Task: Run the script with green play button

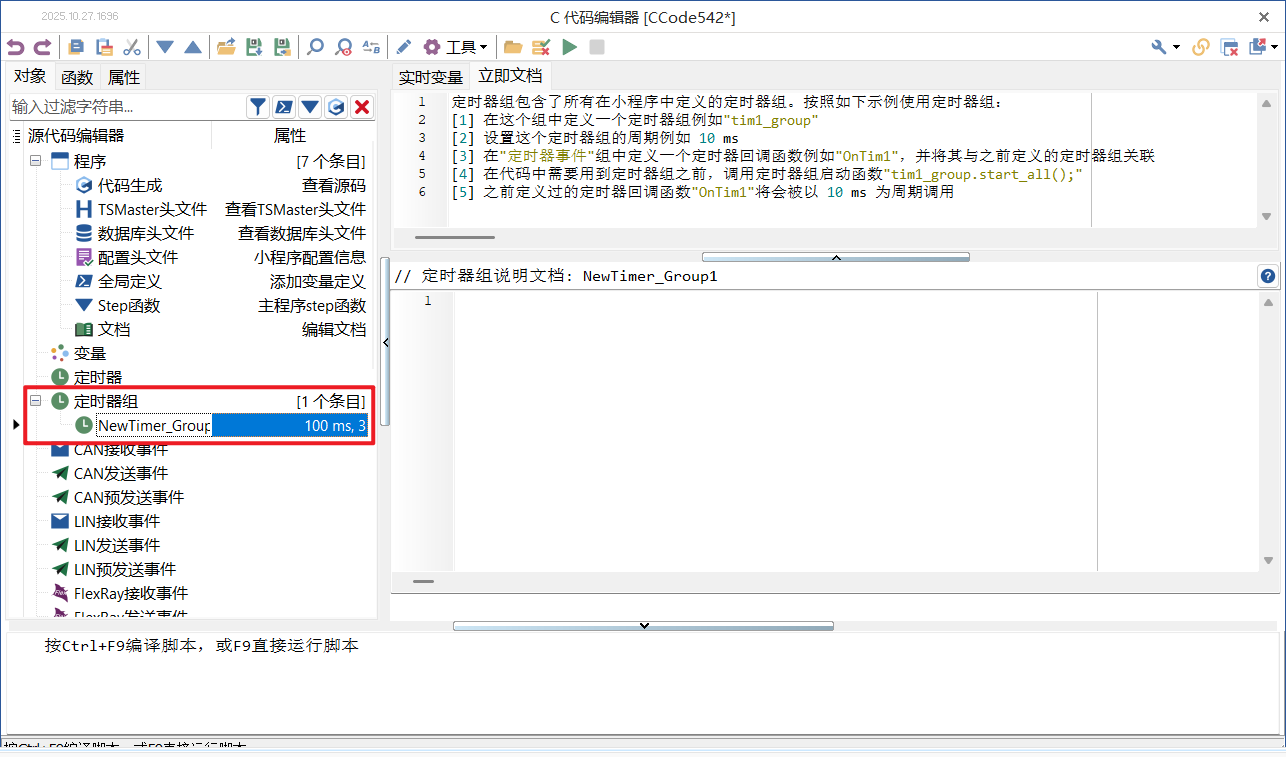Action: pos(569,47)
